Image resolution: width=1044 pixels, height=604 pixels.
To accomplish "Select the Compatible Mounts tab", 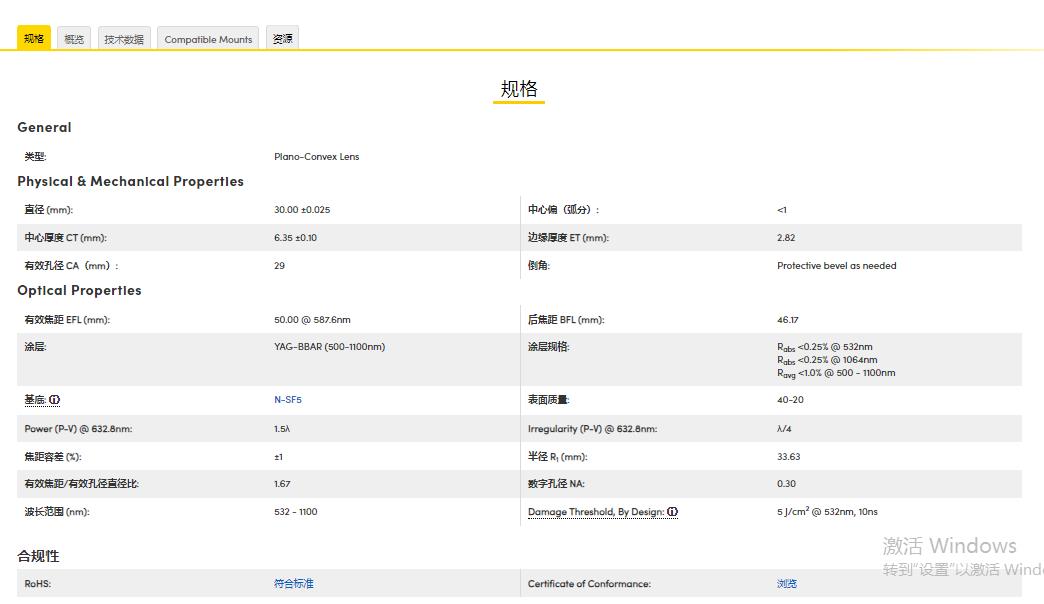I will (208, 39).
